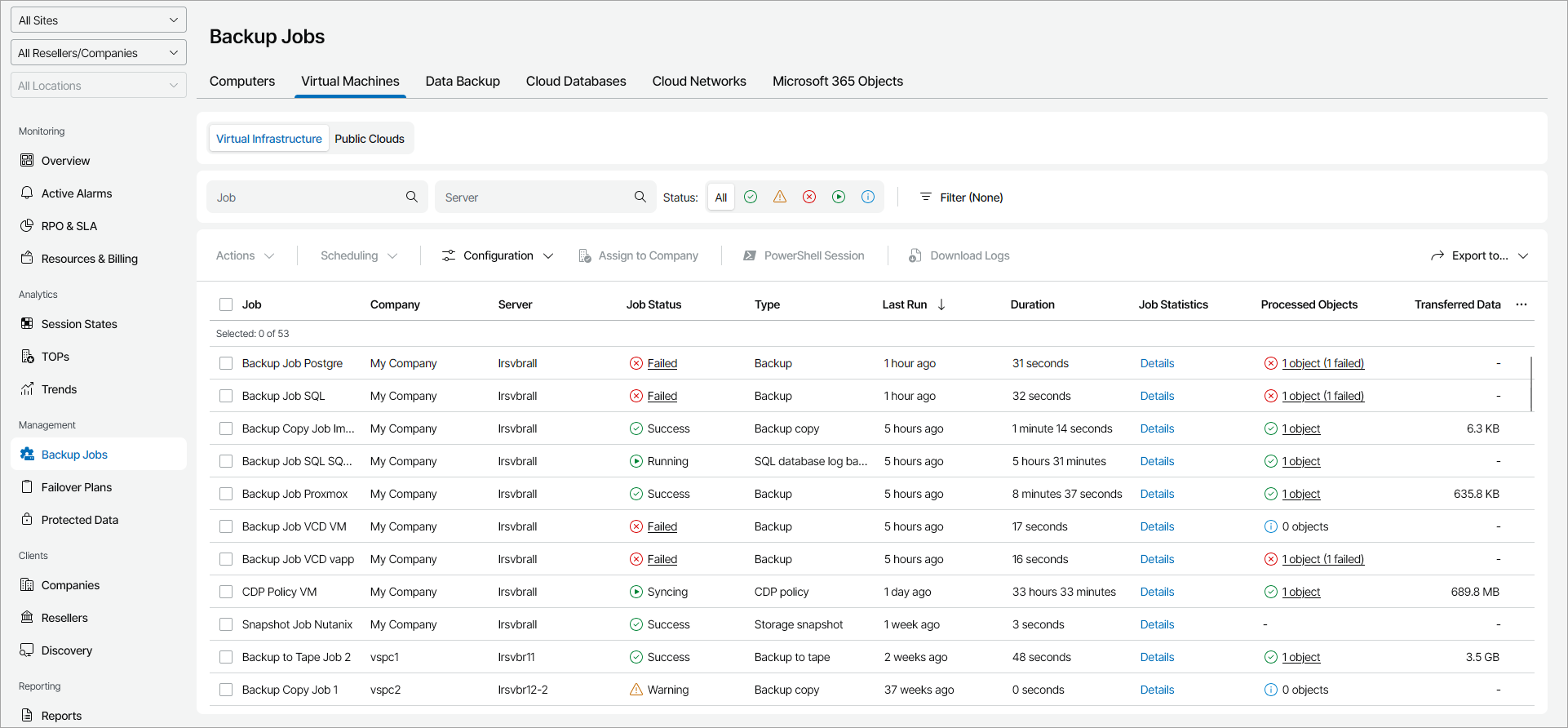Switch to Public Clouds view

tap(370, 139)
